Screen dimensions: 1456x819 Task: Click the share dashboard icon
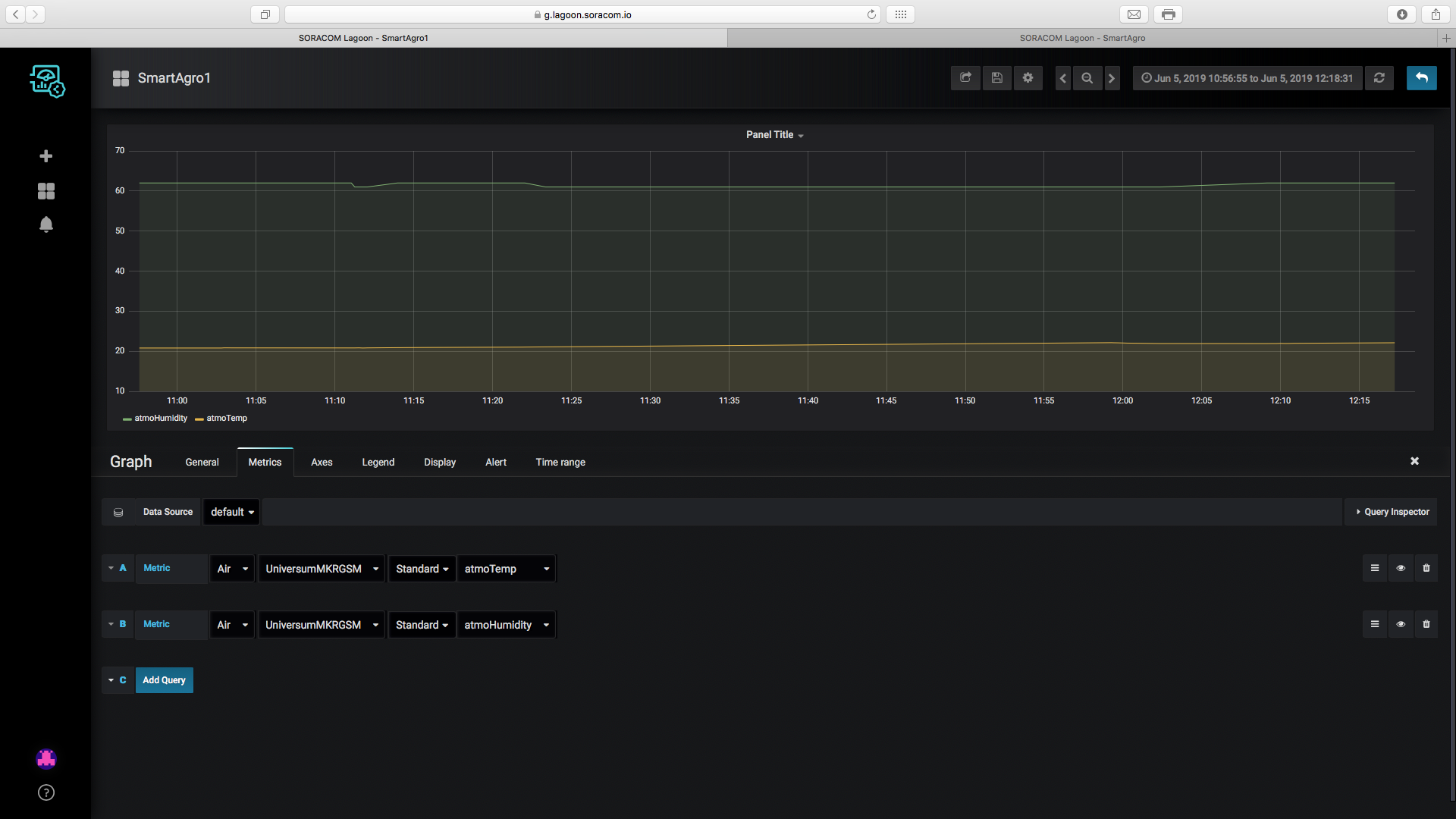(x=965, y=78)
